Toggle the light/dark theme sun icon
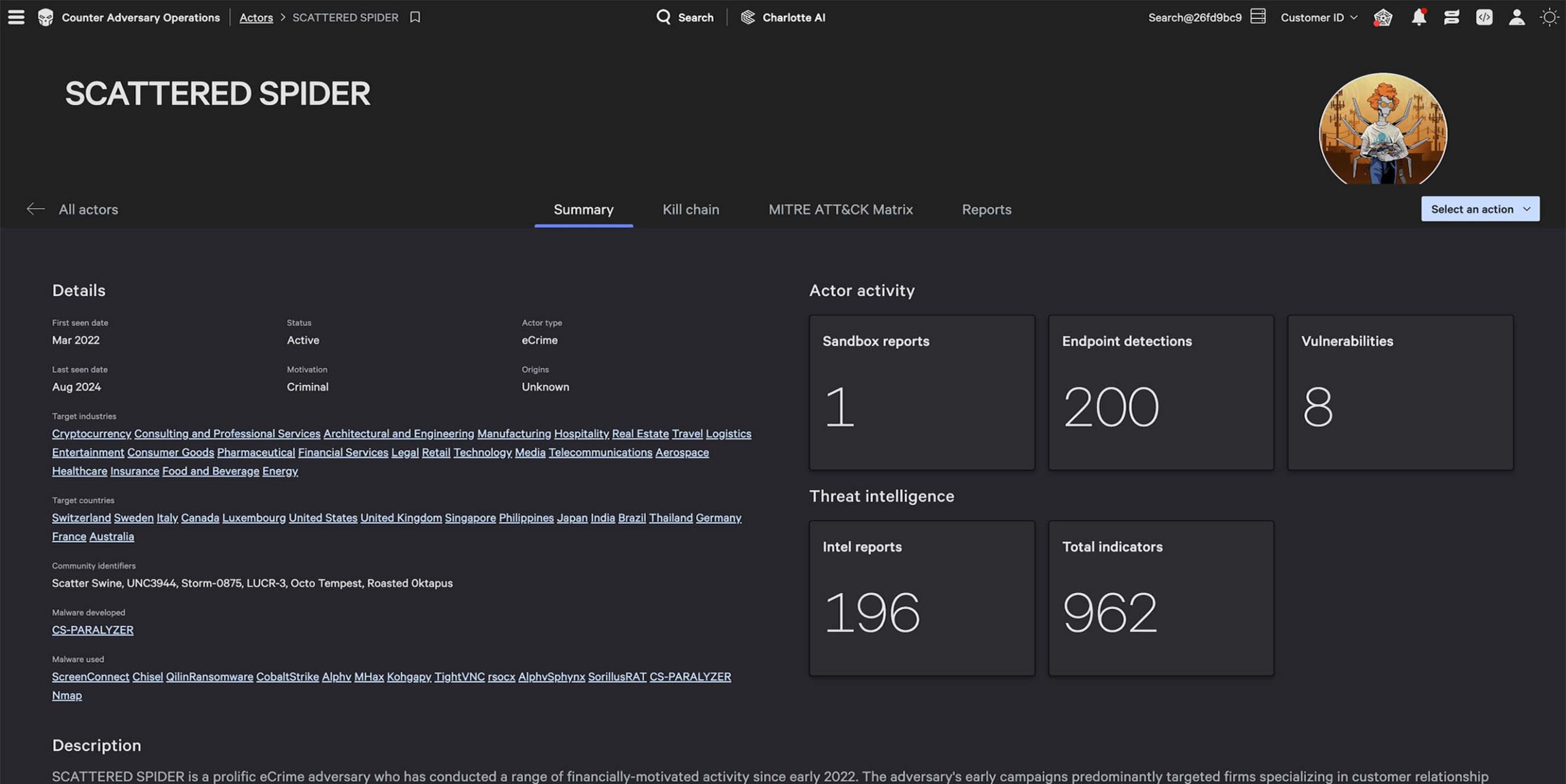This screenshot has width=1566, height=784. point(1549,17)
